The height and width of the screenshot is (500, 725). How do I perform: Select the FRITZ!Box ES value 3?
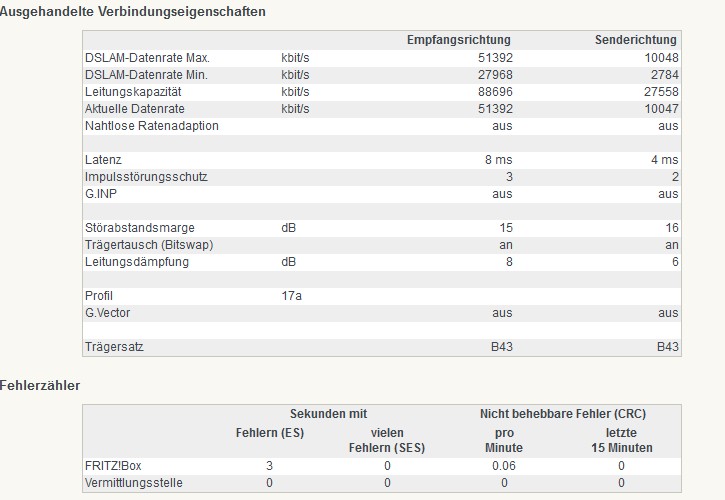click(270, 465)
